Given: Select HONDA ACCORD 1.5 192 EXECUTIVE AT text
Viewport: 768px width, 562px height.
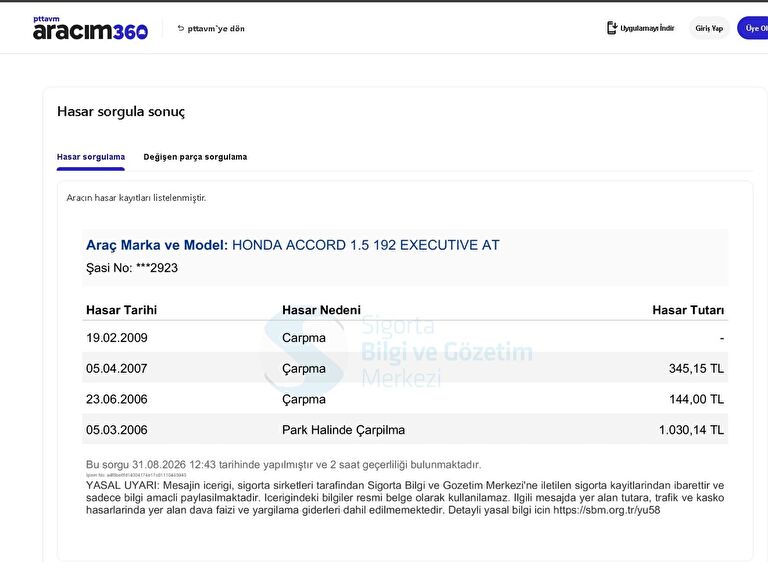Looking at the screenshot, I should [x=365, y=245].
